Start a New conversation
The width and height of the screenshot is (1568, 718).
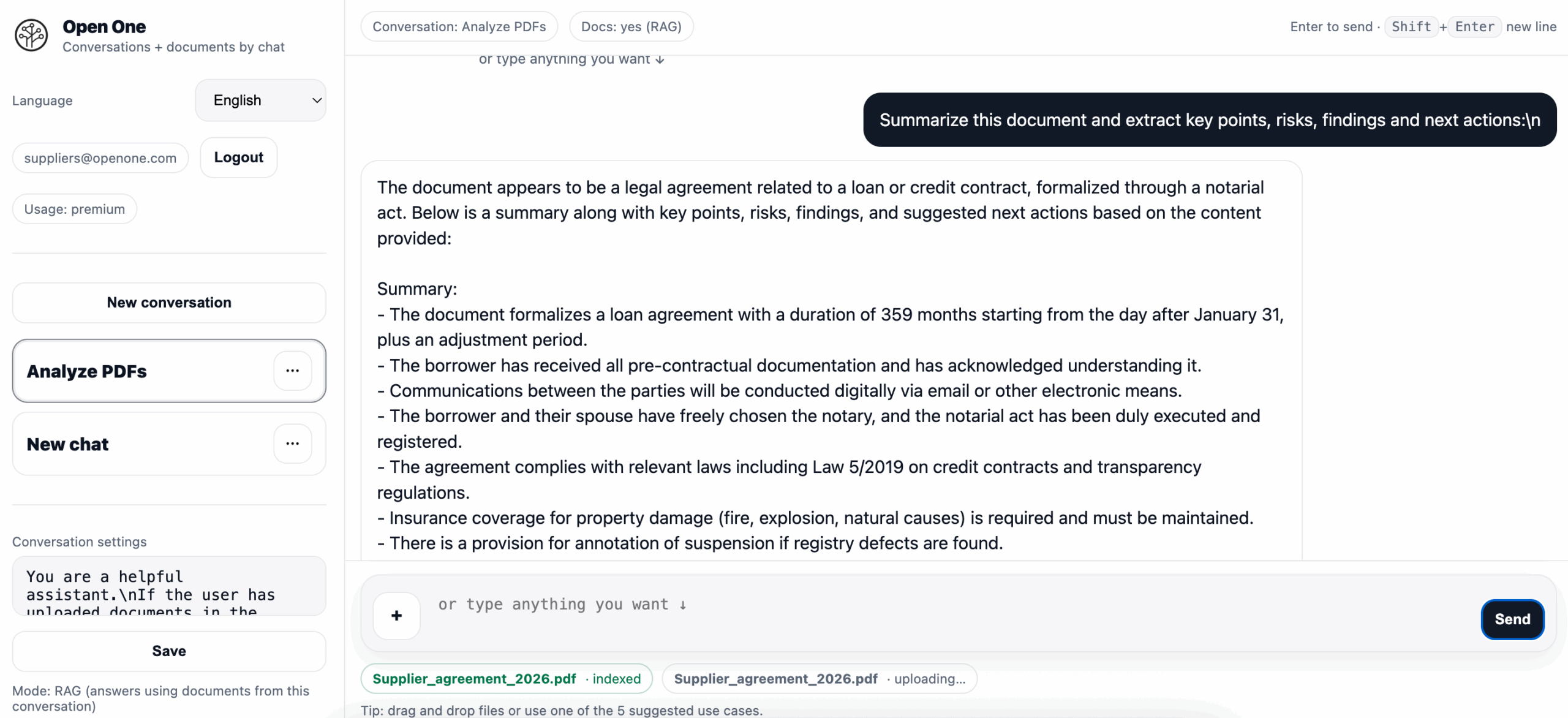pos(168,302)
